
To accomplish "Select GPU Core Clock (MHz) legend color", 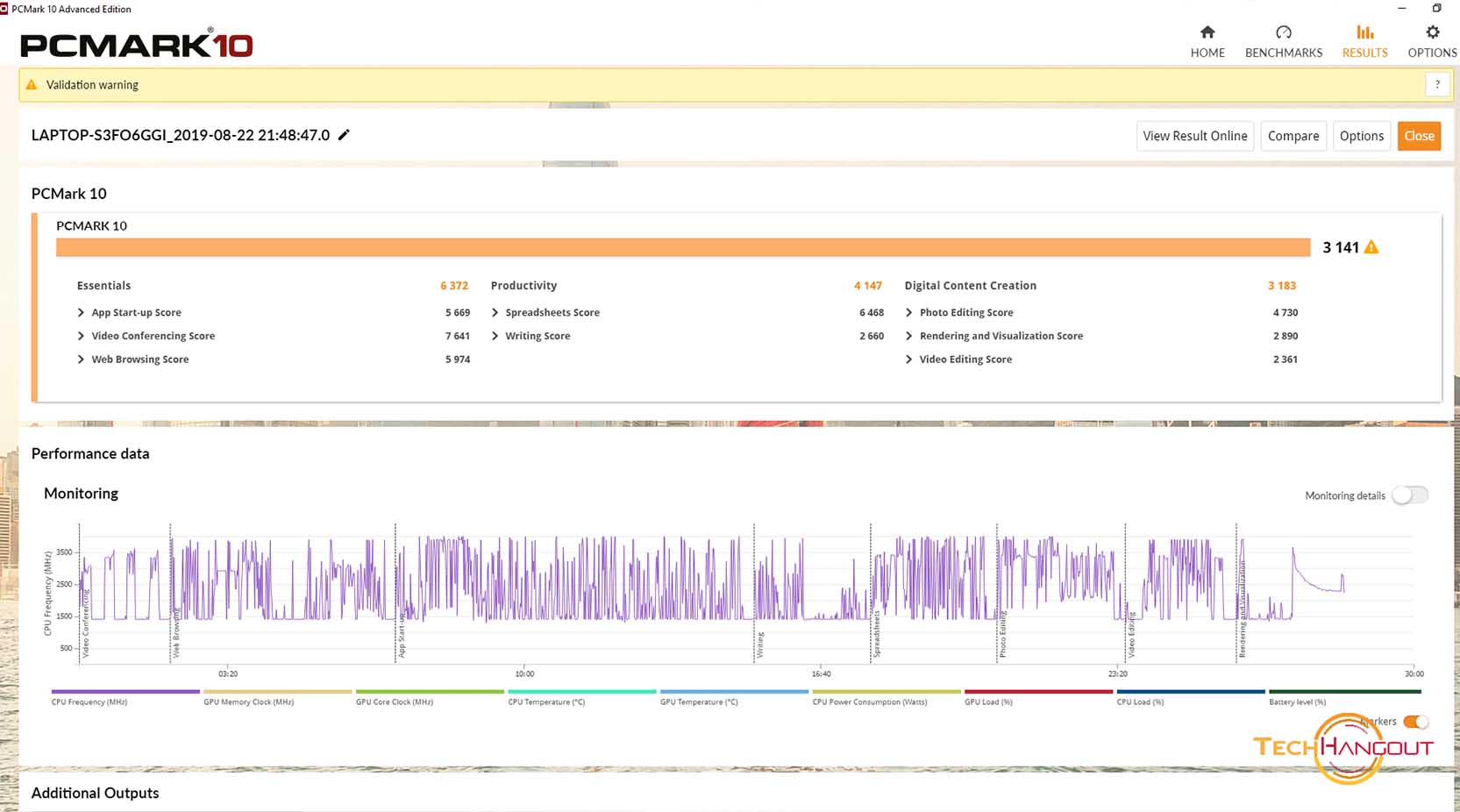I will click(430, 692).
